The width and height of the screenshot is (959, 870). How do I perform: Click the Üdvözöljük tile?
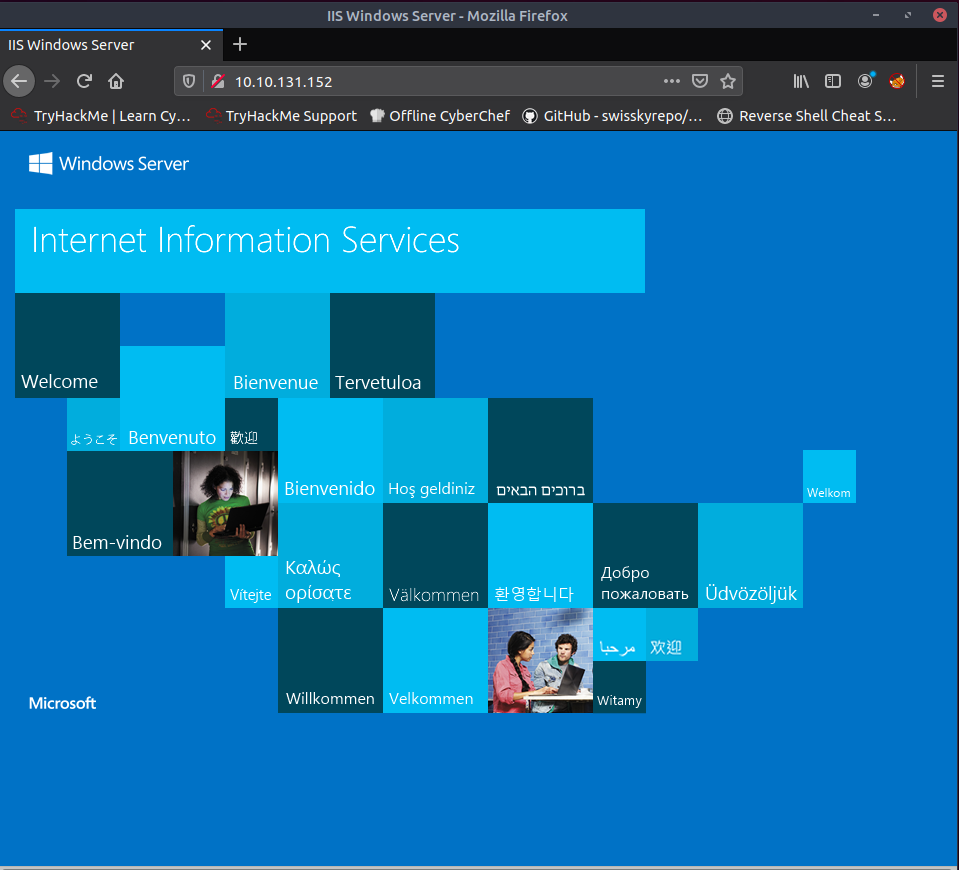(x=750, y=556)
